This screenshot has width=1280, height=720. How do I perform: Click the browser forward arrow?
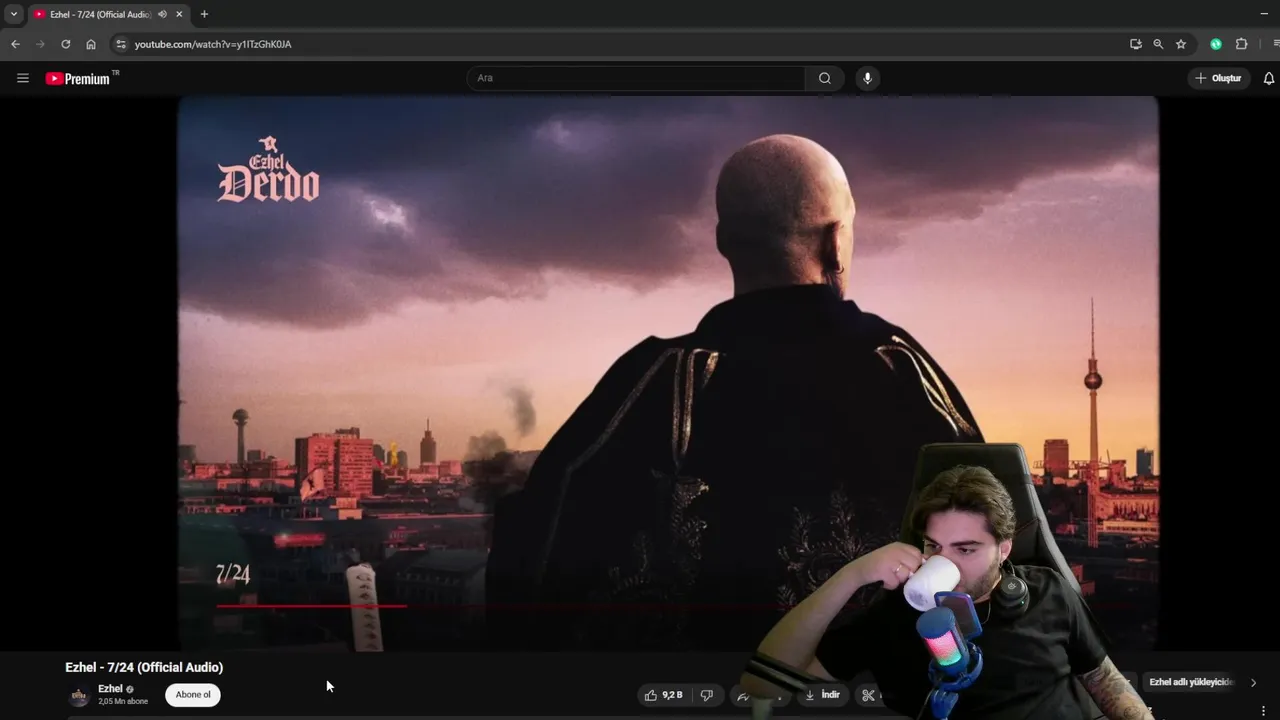(x=40, y=44)
